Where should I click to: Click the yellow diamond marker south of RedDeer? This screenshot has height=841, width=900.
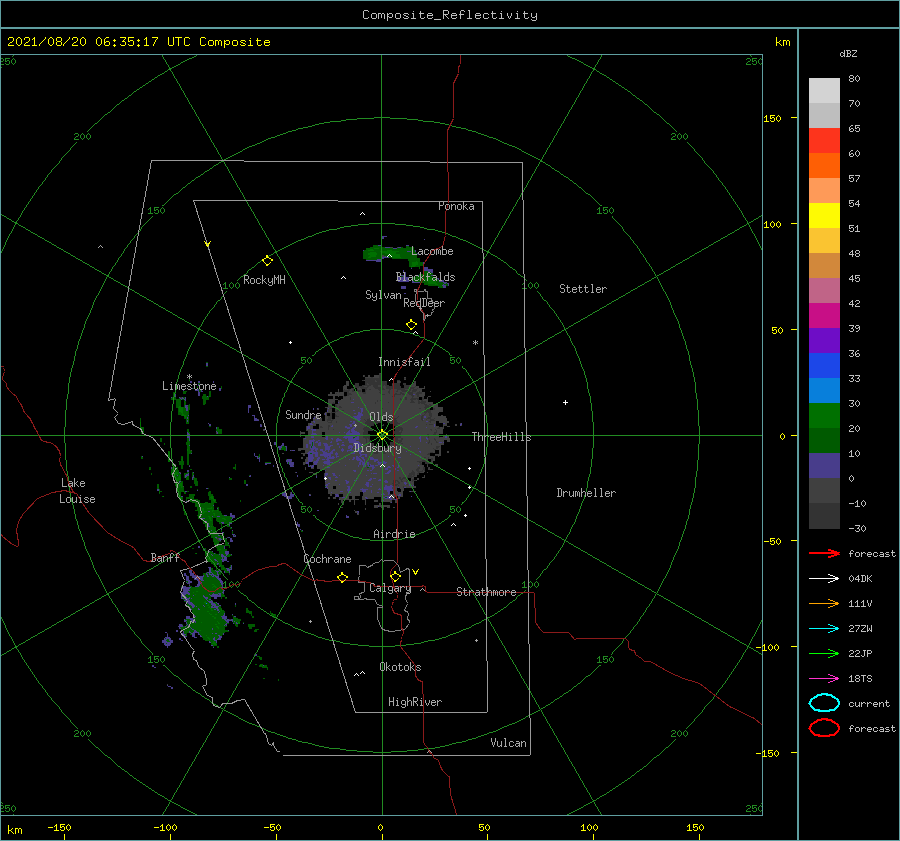[411, 325]
